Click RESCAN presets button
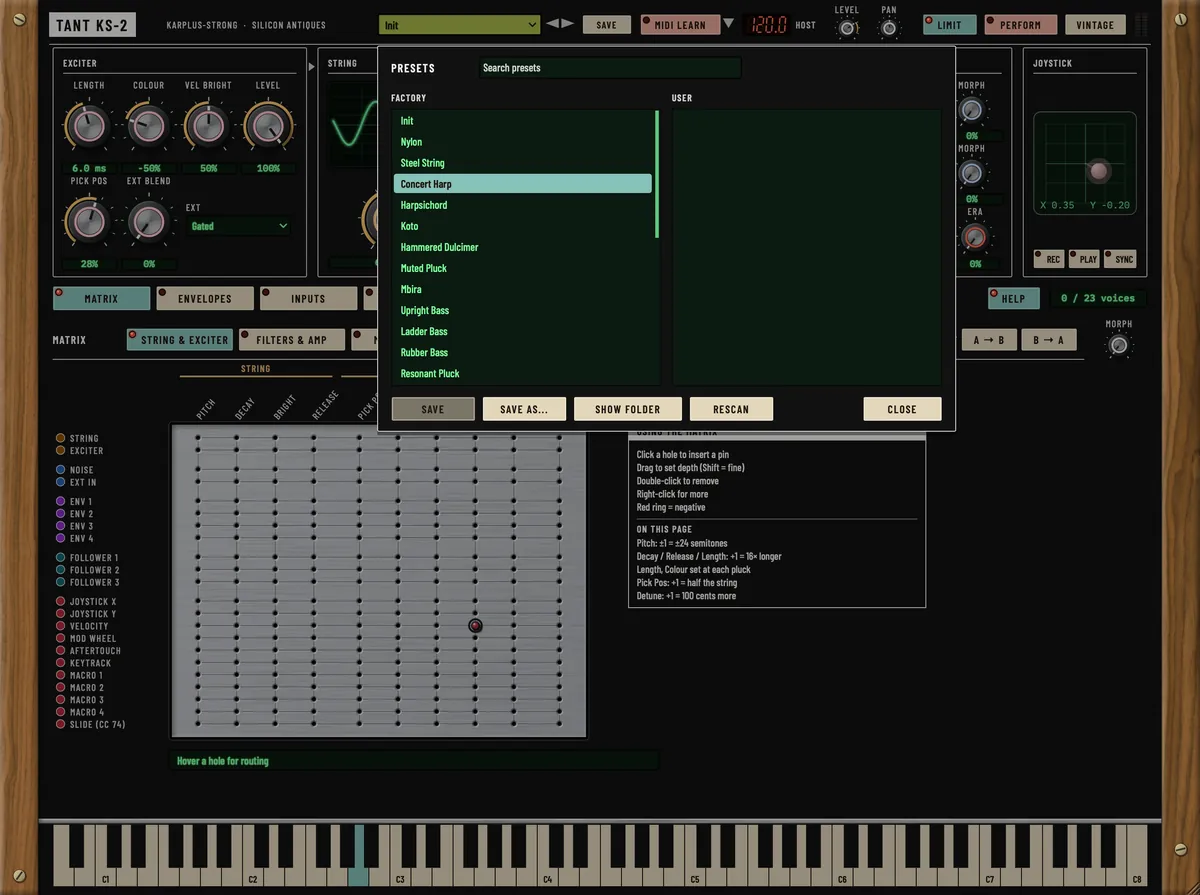Screen dimensions: 1200x895 point(732,409)
